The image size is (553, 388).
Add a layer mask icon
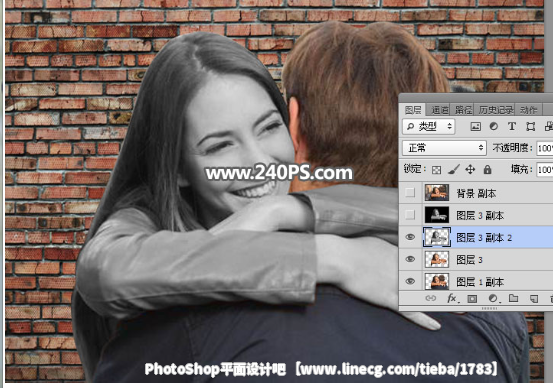coord(472,299)
